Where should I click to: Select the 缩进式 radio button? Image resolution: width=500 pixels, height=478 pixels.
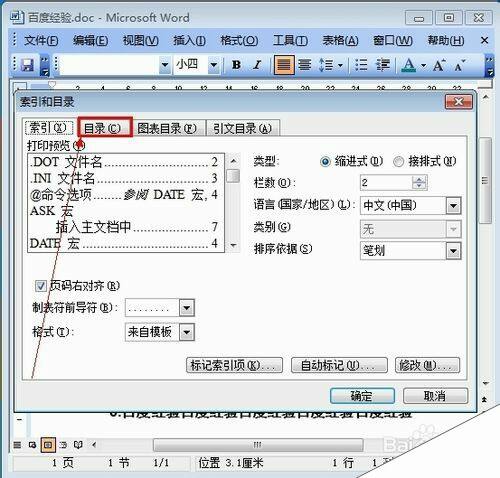point(325,162)
